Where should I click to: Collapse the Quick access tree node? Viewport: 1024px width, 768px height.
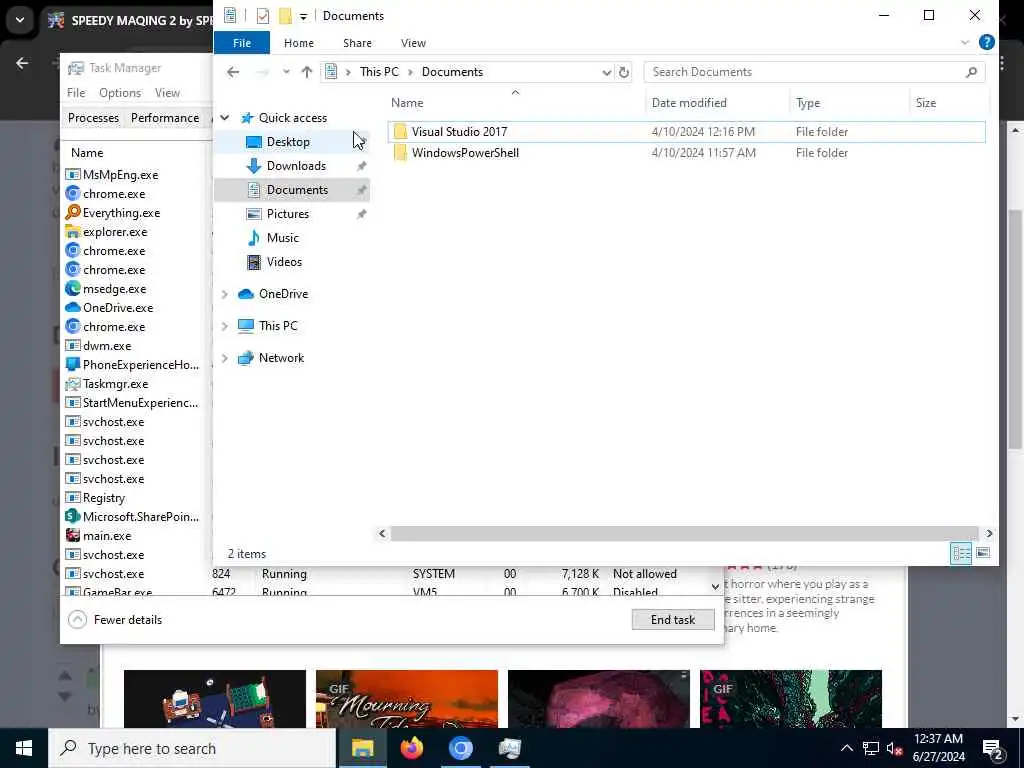(225, 118)
